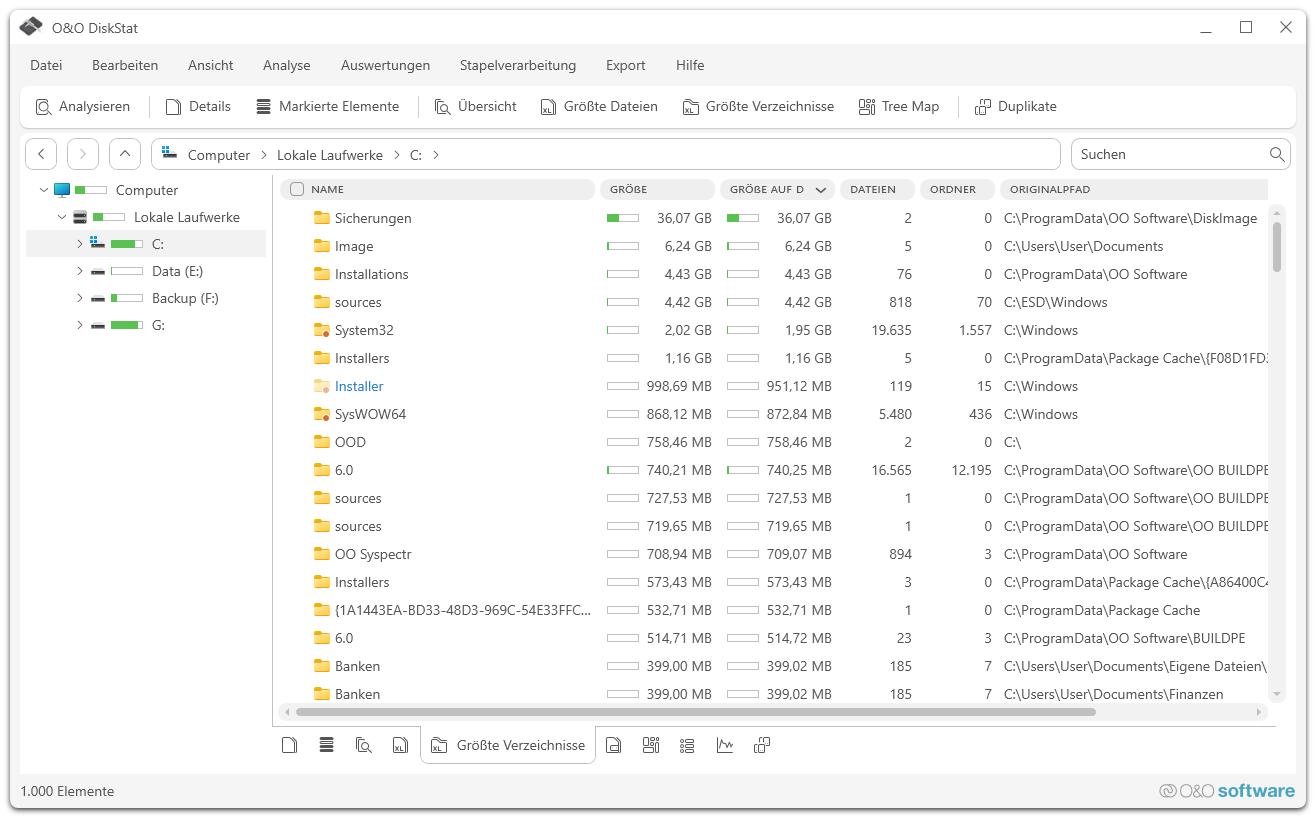Click Größte Verzeichnisse in the top toolbar
Viewport: 1316px width, 818px height.
click(758, 107)
